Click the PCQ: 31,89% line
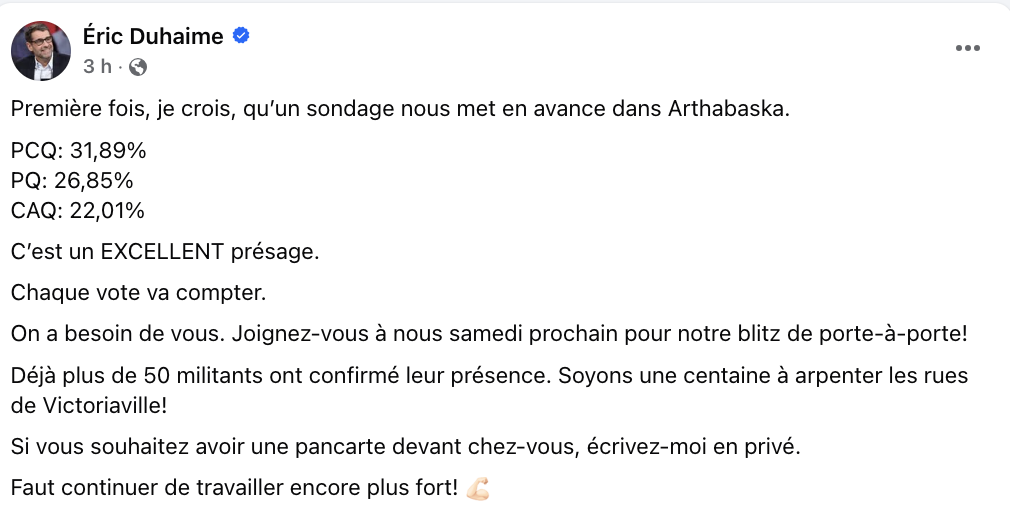1010x516 pixels. click(79, 151)
